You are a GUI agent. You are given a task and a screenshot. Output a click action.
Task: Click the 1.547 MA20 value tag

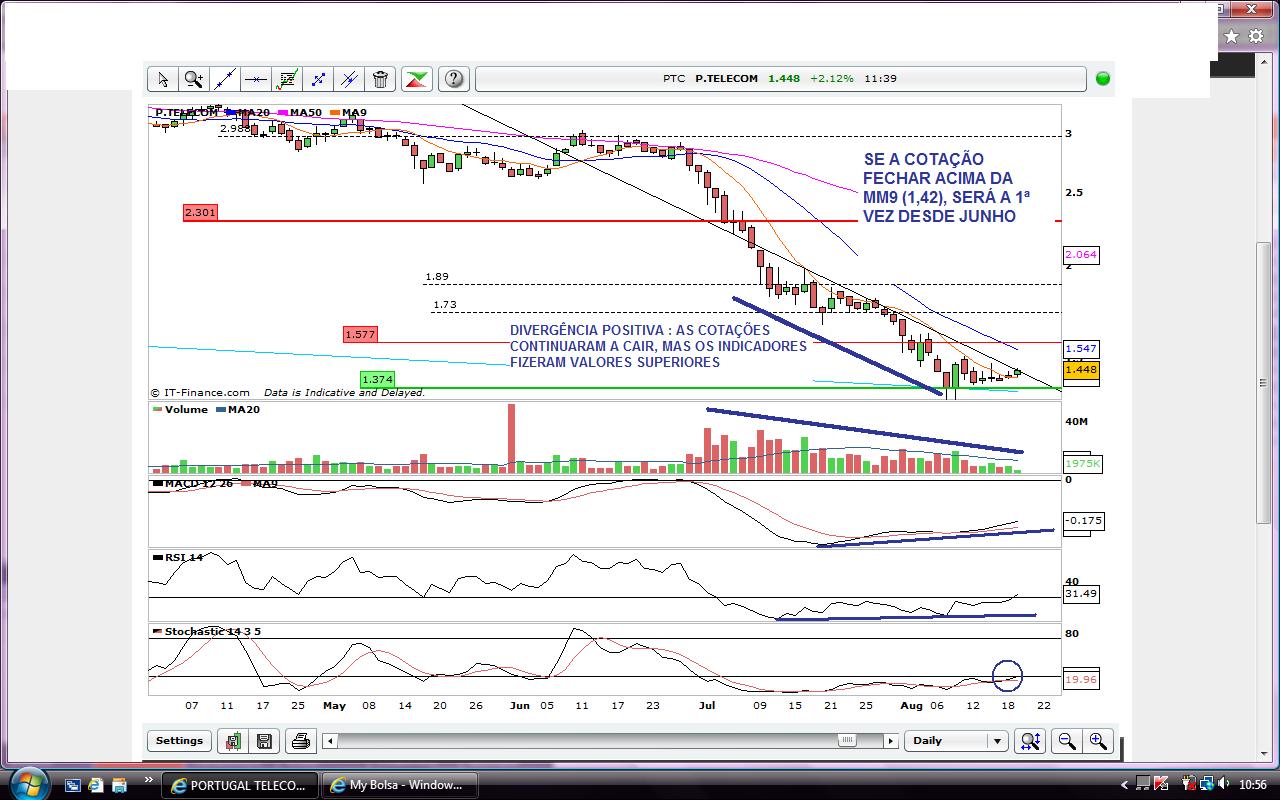point(1081,349)
